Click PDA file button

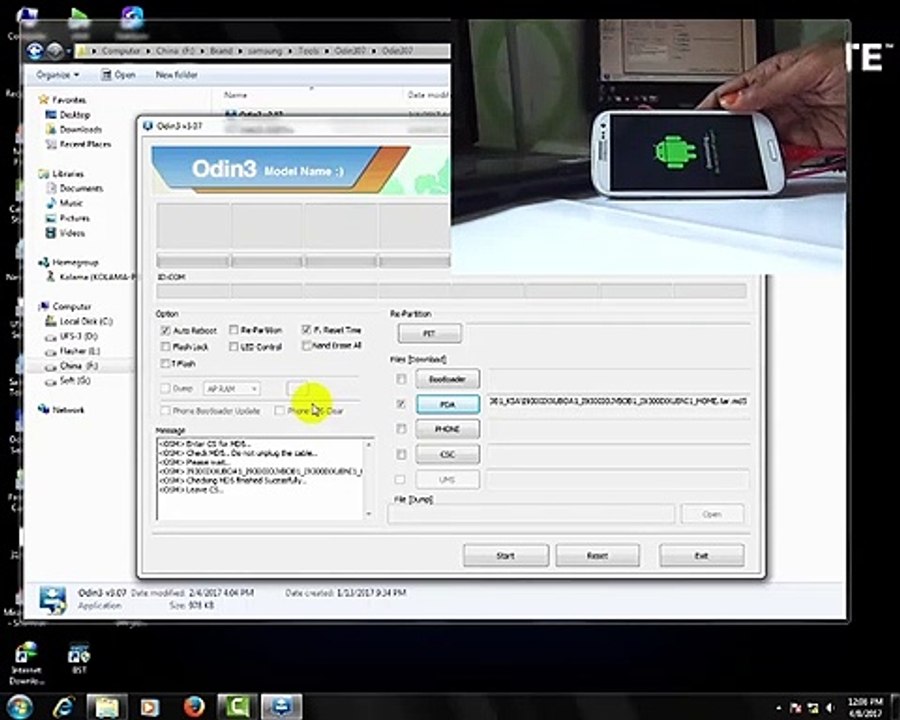[448, 404]
